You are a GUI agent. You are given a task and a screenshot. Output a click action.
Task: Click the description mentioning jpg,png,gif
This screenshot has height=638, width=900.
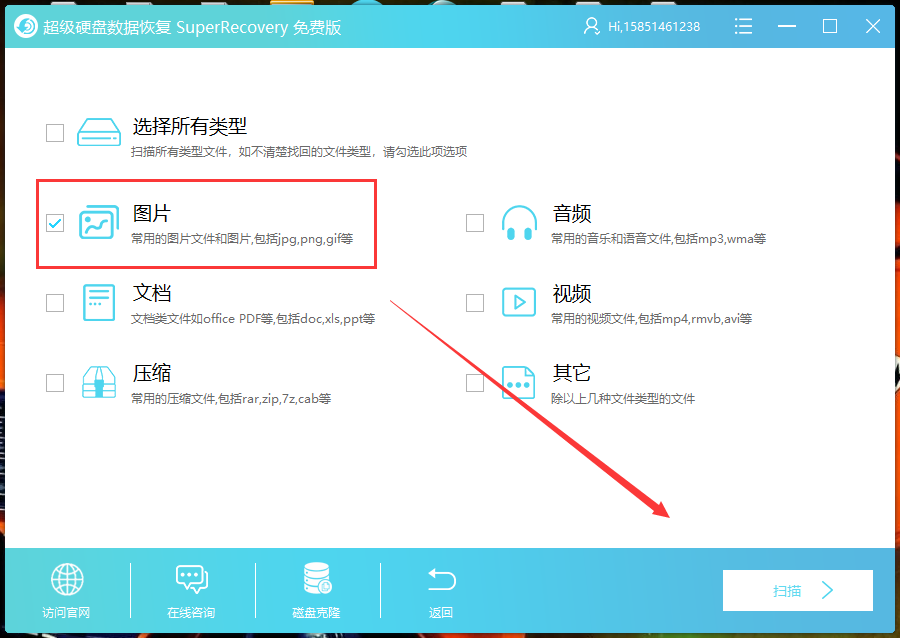coord(242,239)
